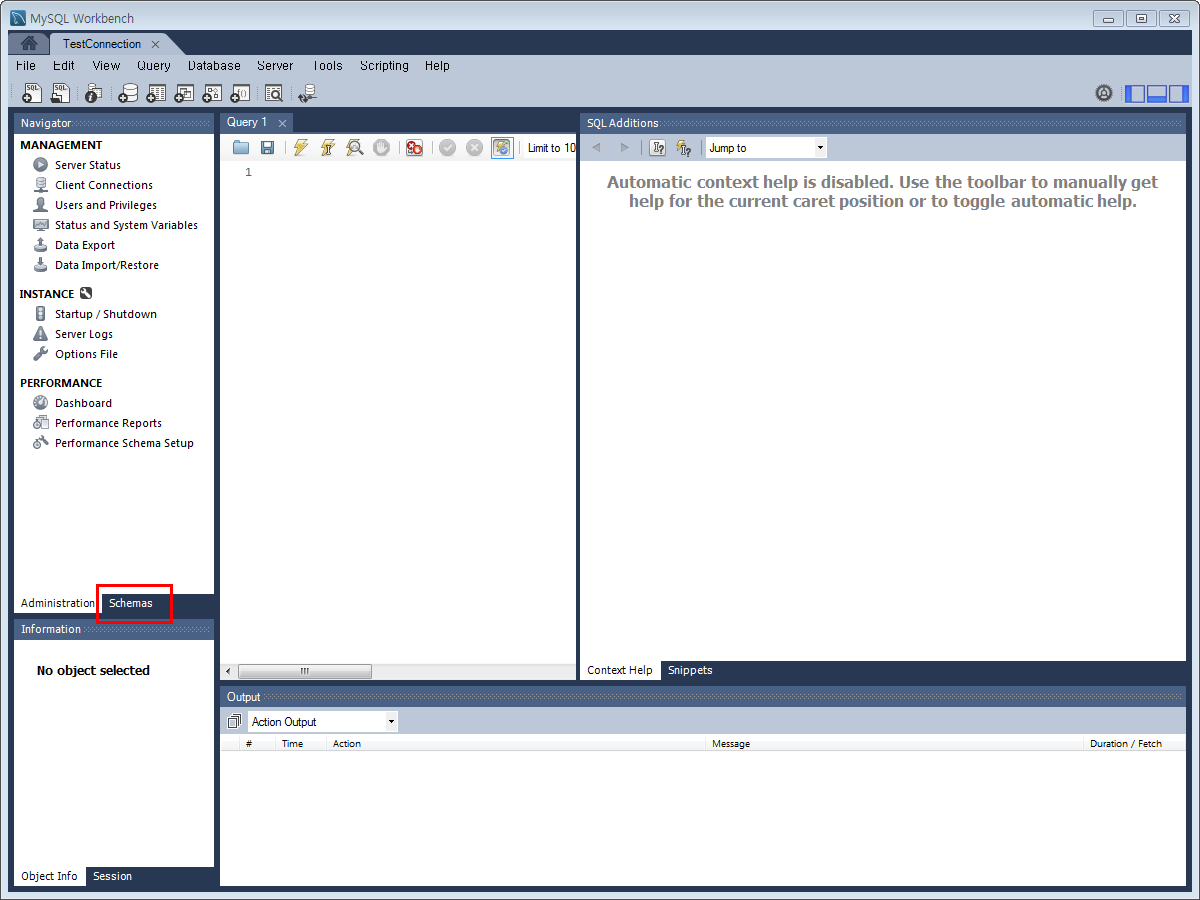The width and height of the screenshot is (1200, 900).
Task: Open the Tools menu
Action: point(327,66)
